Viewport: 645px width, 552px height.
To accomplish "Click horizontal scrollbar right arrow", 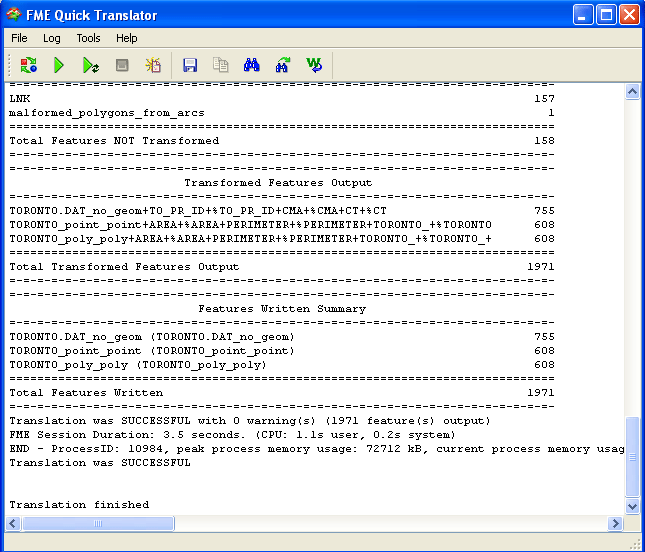I will click(615, 523).
